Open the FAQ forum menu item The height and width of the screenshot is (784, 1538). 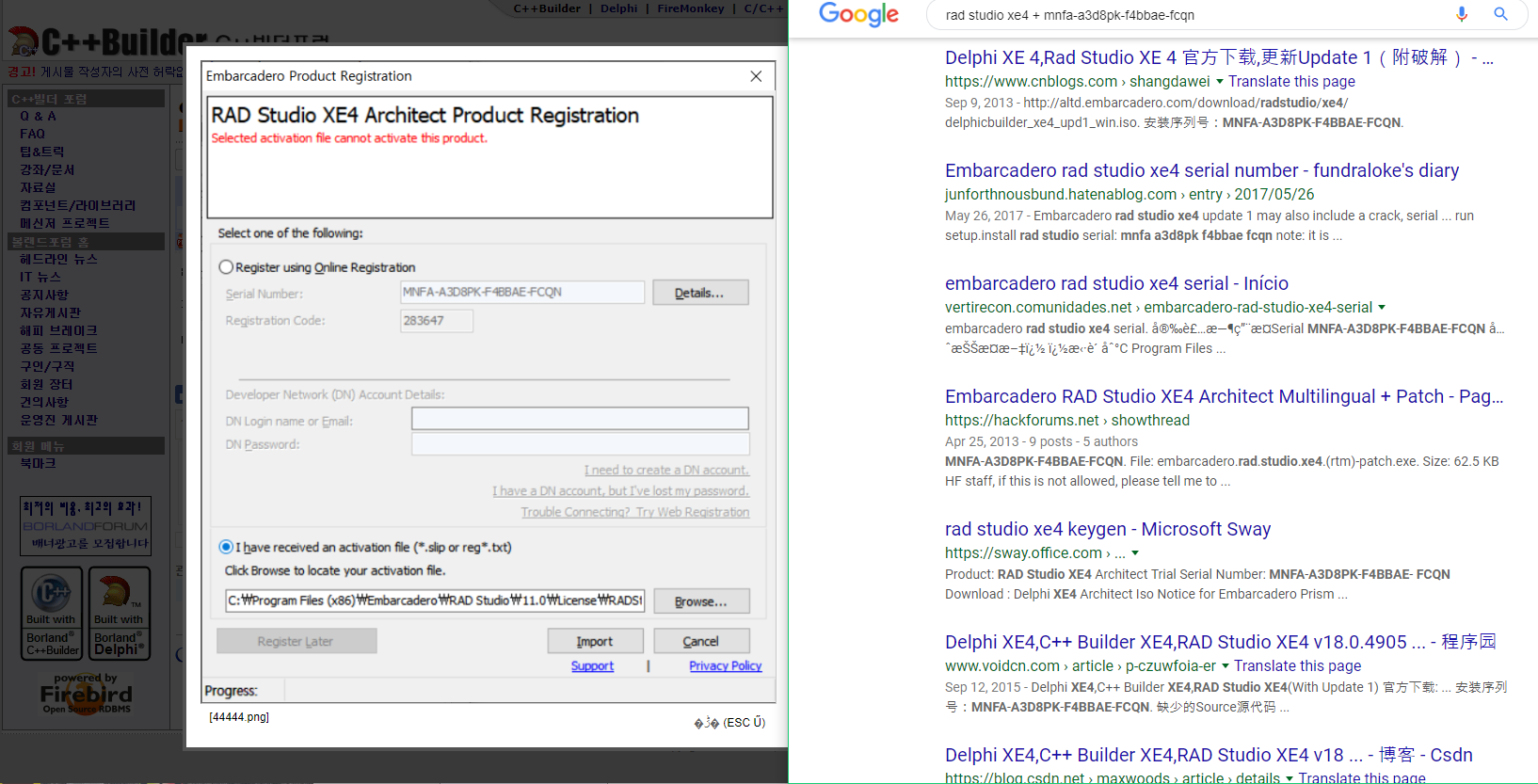tap(32, 134)
